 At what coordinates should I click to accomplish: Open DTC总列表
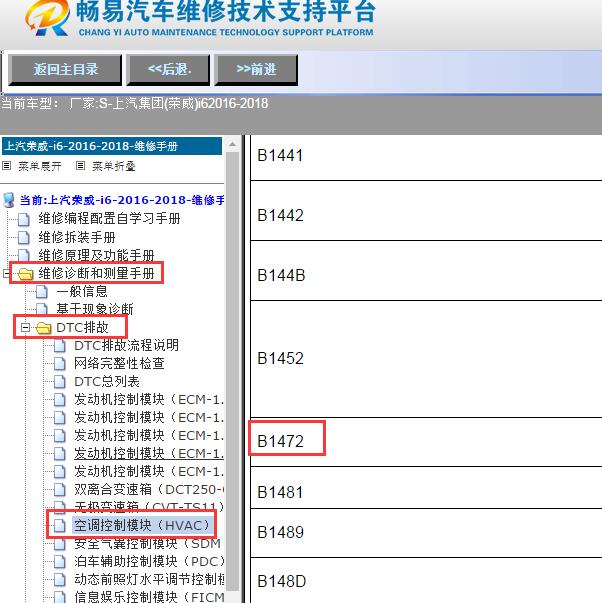click(107, 381)
